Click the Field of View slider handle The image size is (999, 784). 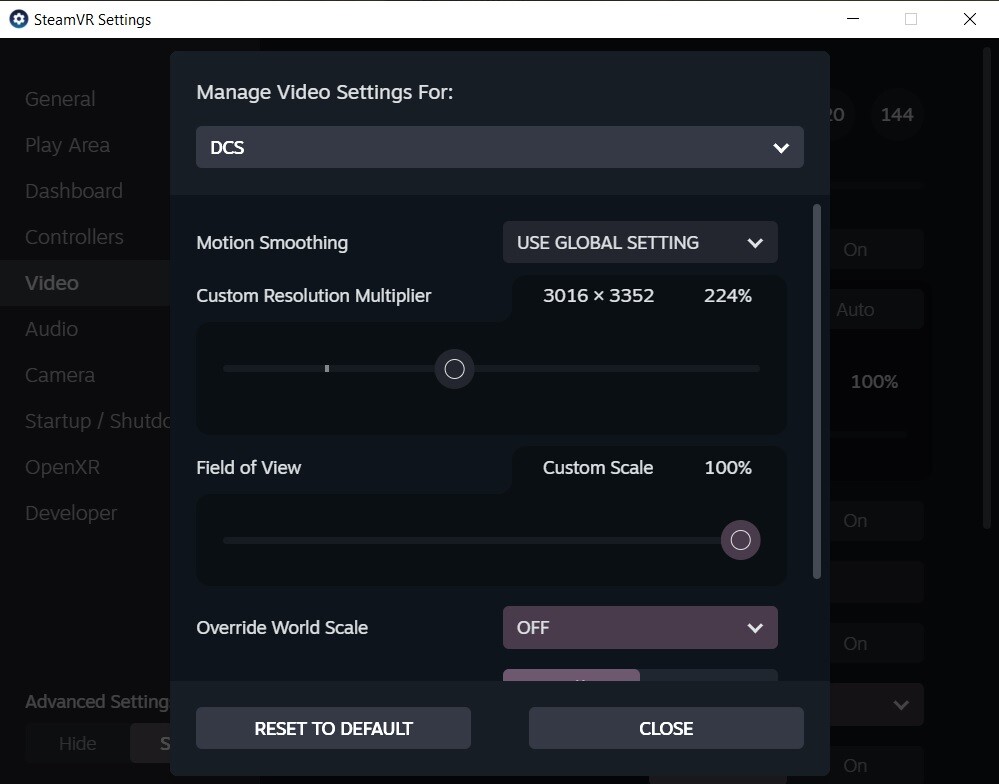[x=740, y=540]
